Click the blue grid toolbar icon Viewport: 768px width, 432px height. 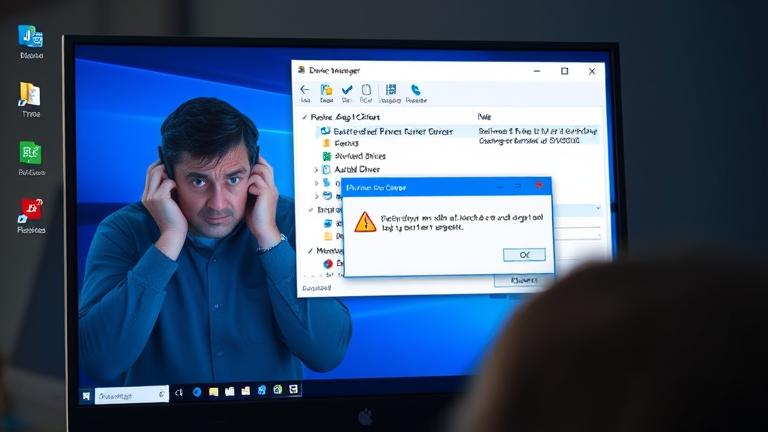pyautogui.click(x=390, y=89)
